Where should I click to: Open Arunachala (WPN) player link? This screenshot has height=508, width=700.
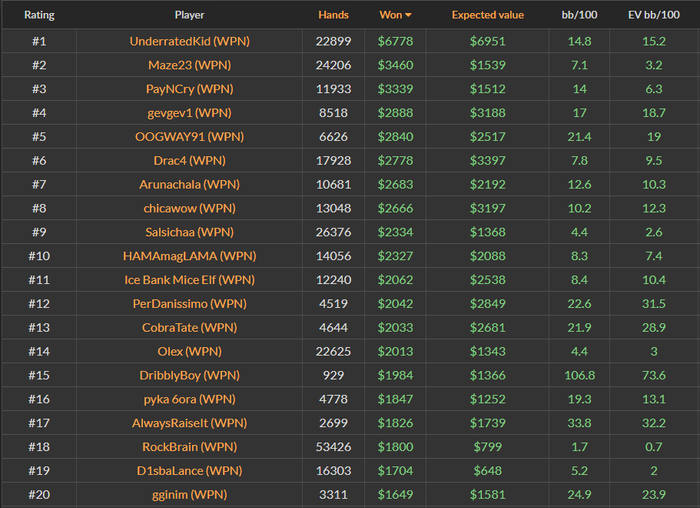coord(189,184)
